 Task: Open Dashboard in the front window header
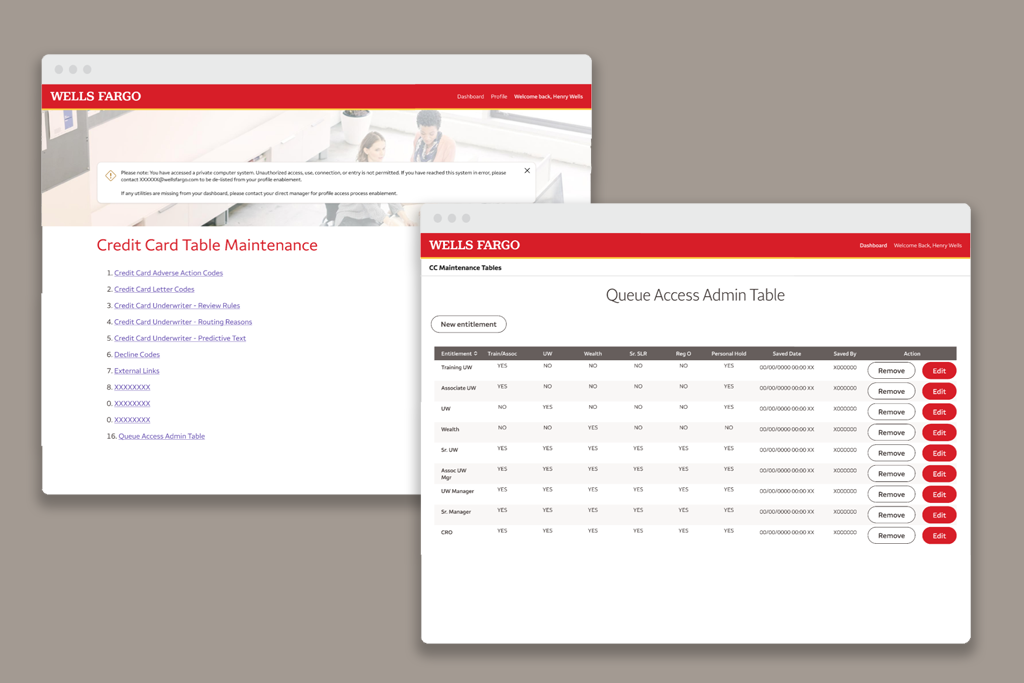click(873, 246)
